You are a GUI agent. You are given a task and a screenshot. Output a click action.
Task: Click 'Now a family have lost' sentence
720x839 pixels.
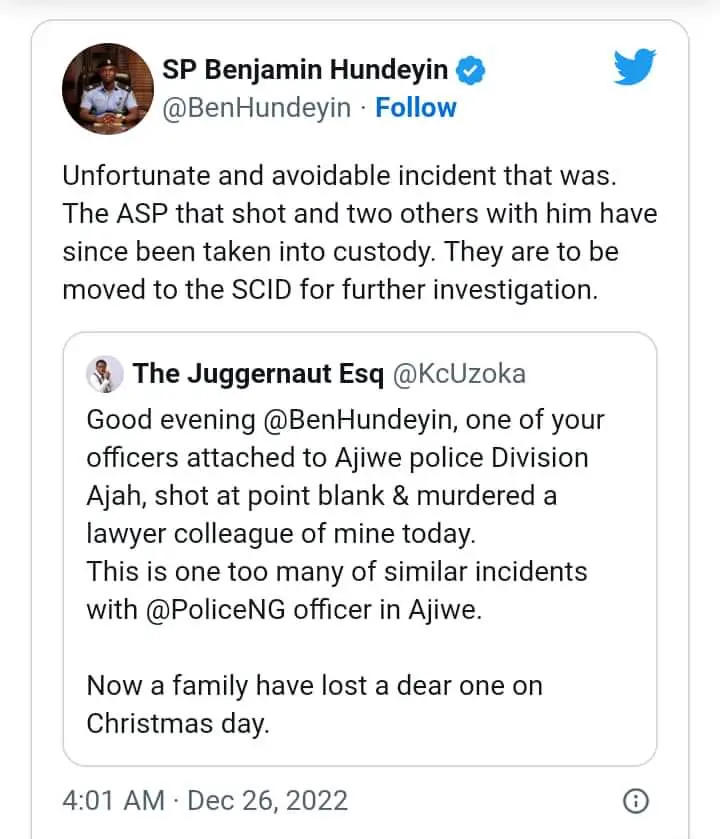pos(315,686)
